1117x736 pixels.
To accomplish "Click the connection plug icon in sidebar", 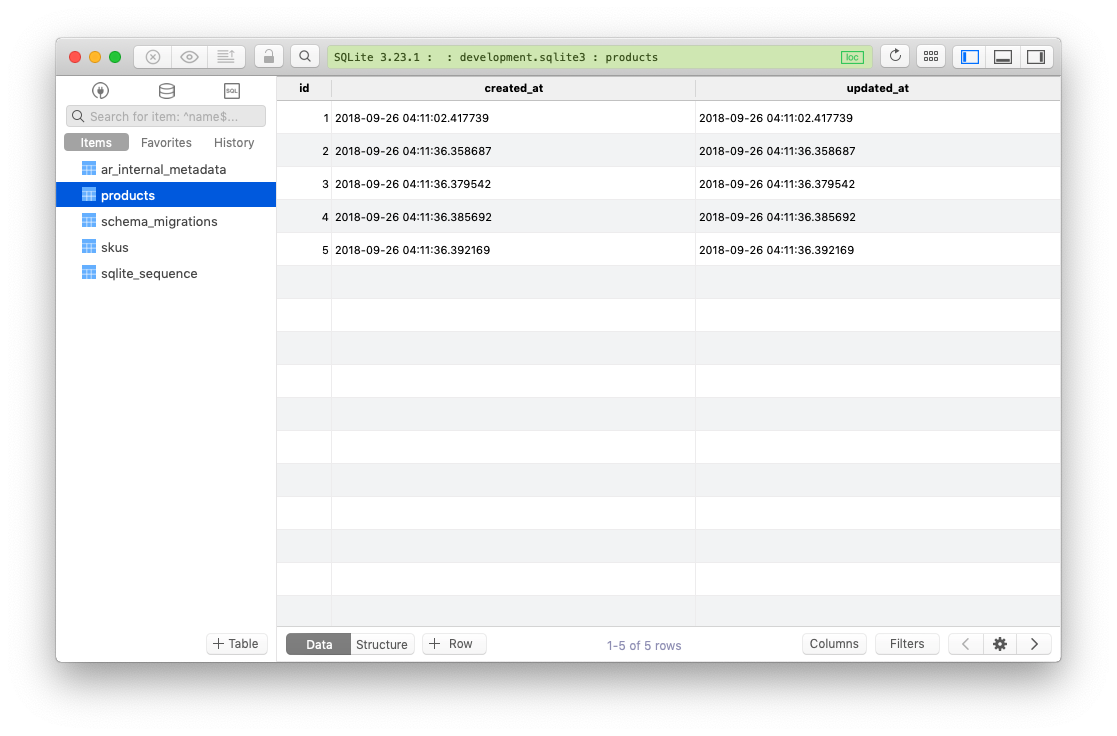I will 100,90.
